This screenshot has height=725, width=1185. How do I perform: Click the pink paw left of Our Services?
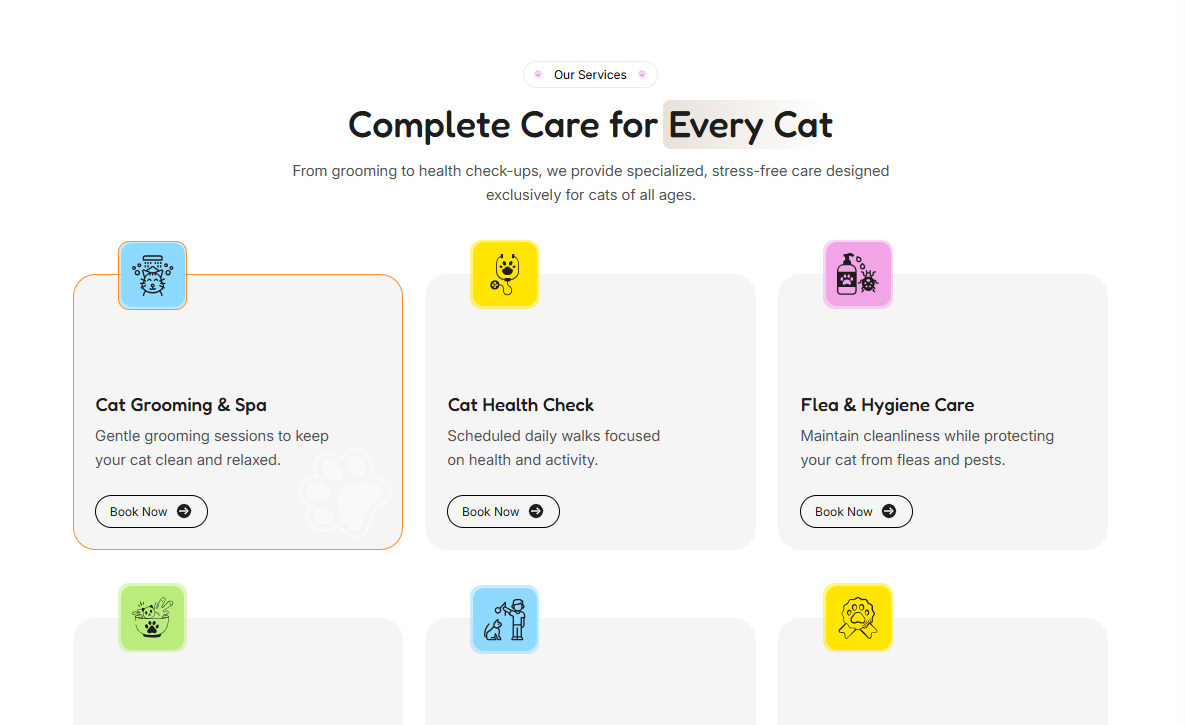pyautogui.click(x=540, y=74)
